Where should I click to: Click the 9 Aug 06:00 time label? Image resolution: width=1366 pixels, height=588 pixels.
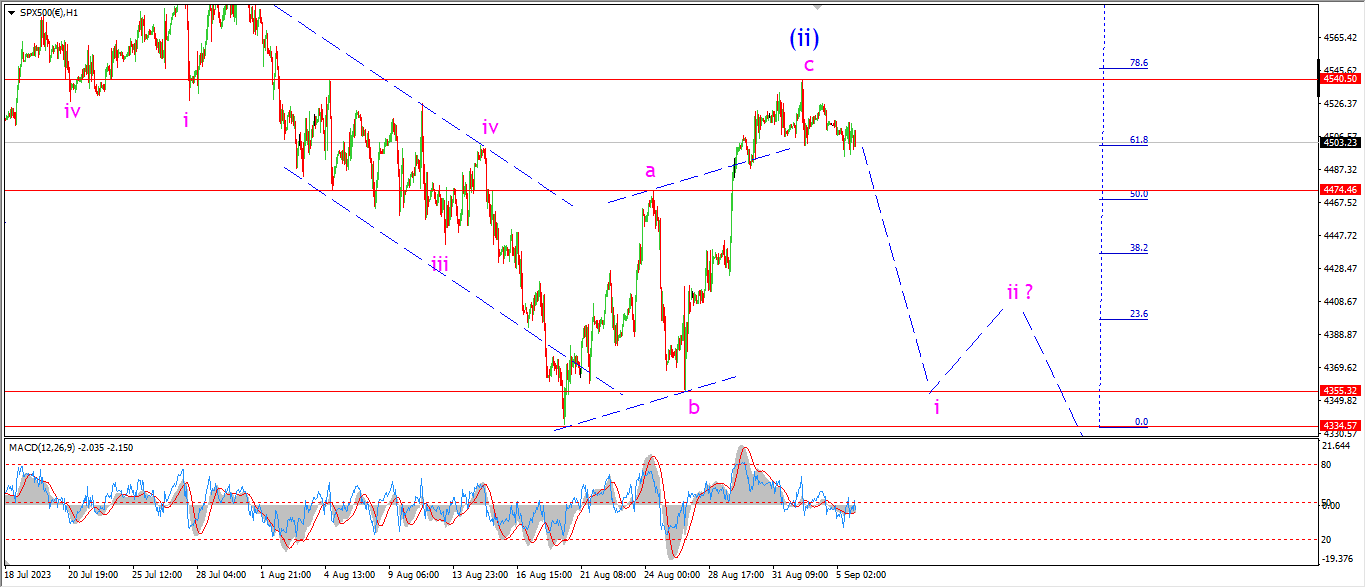[413, 576]
